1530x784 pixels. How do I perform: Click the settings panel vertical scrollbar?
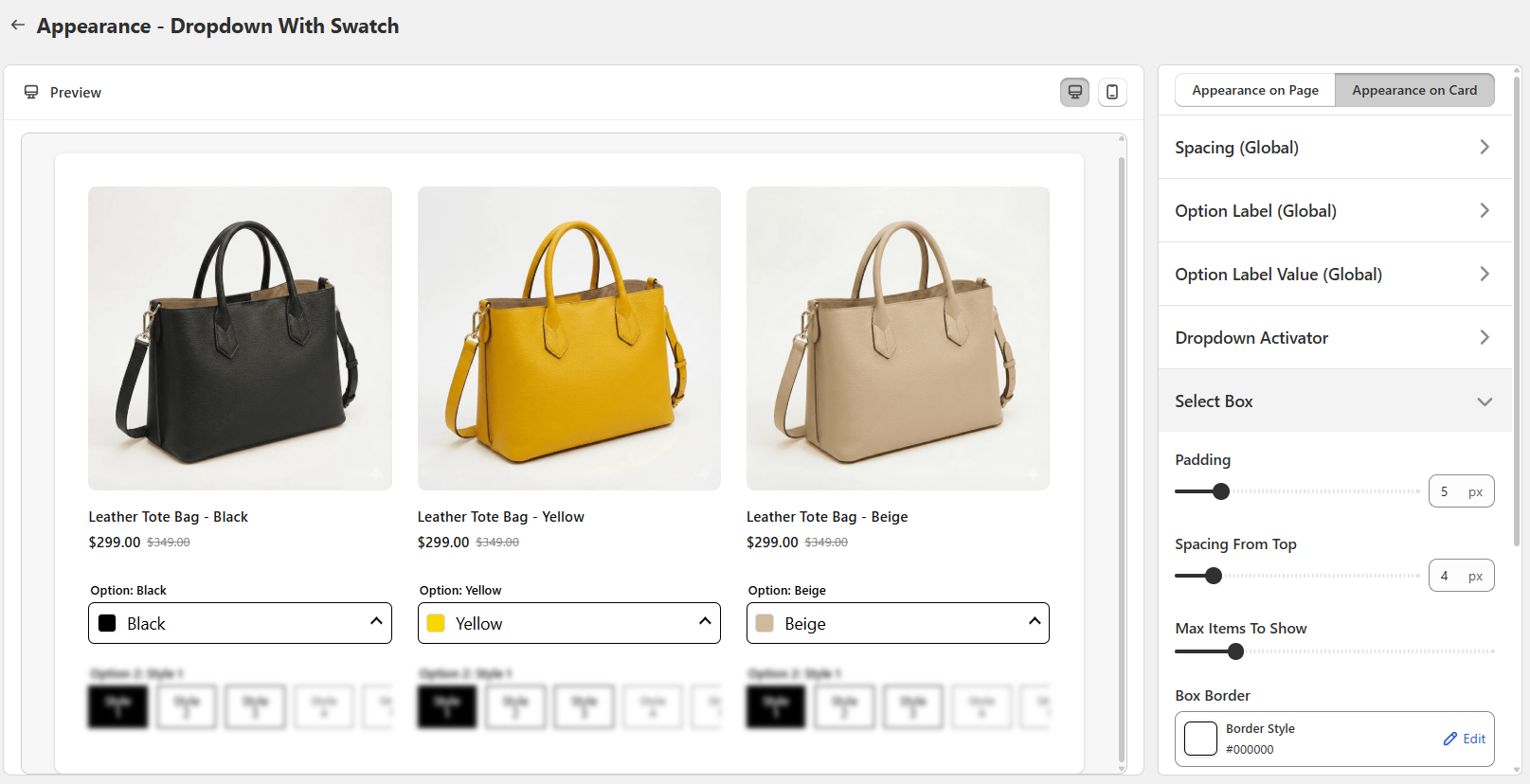(x=1517, y=312)
